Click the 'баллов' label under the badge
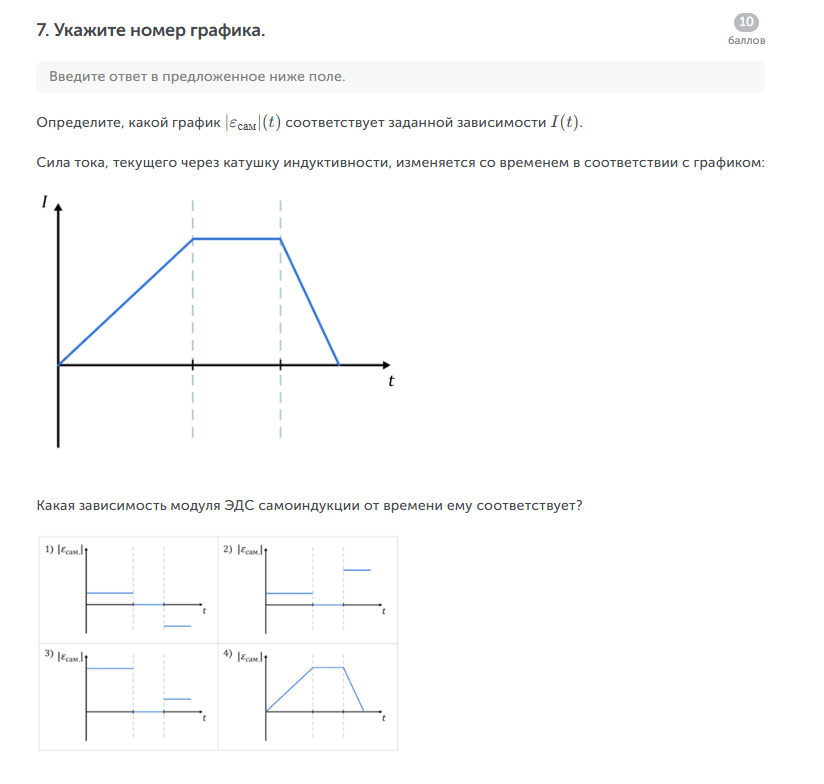The height and width of the screenshot is (784, 824). coord(746,41)
